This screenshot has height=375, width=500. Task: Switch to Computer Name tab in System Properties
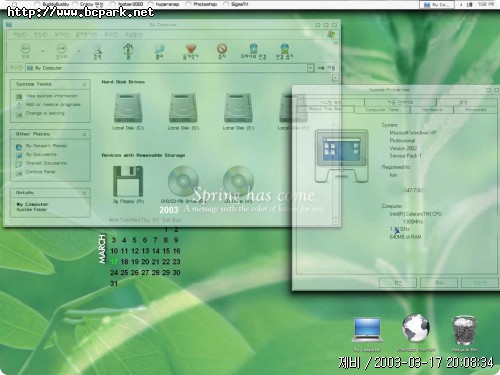(382, 110)
